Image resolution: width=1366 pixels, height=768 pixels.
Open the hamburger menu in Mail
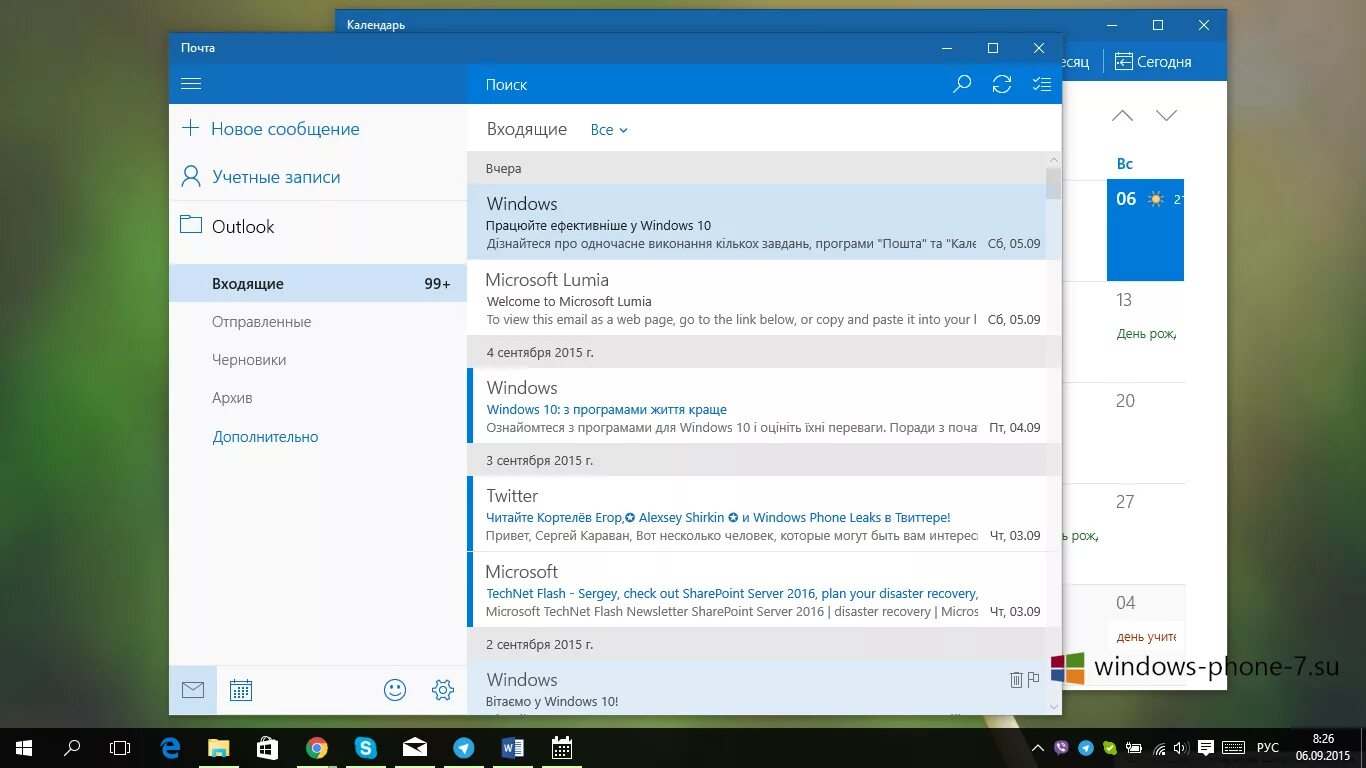[191, 84]
